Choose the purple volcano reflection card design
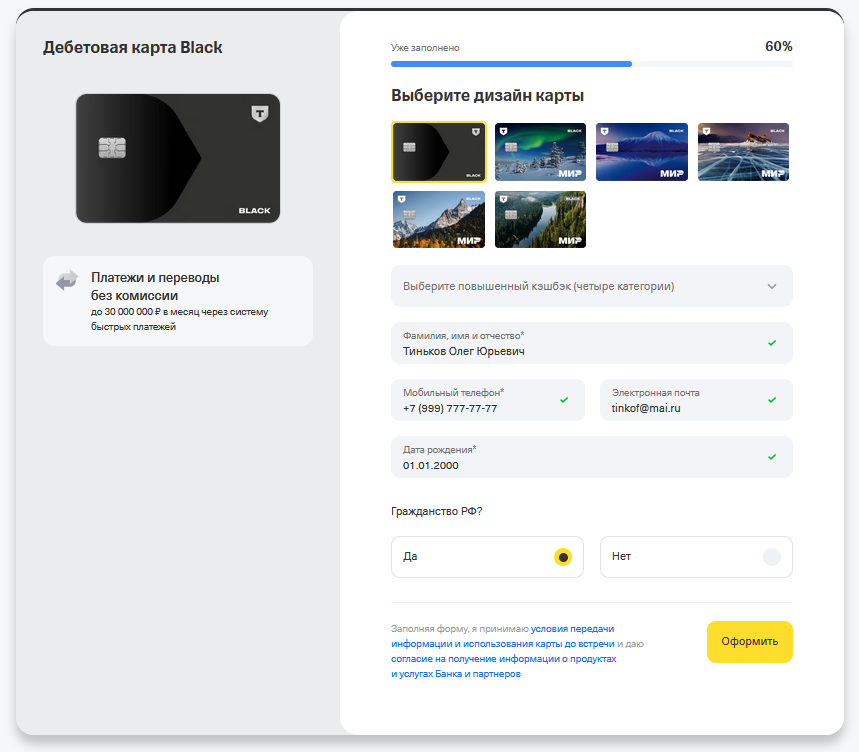 coord(642,152)
